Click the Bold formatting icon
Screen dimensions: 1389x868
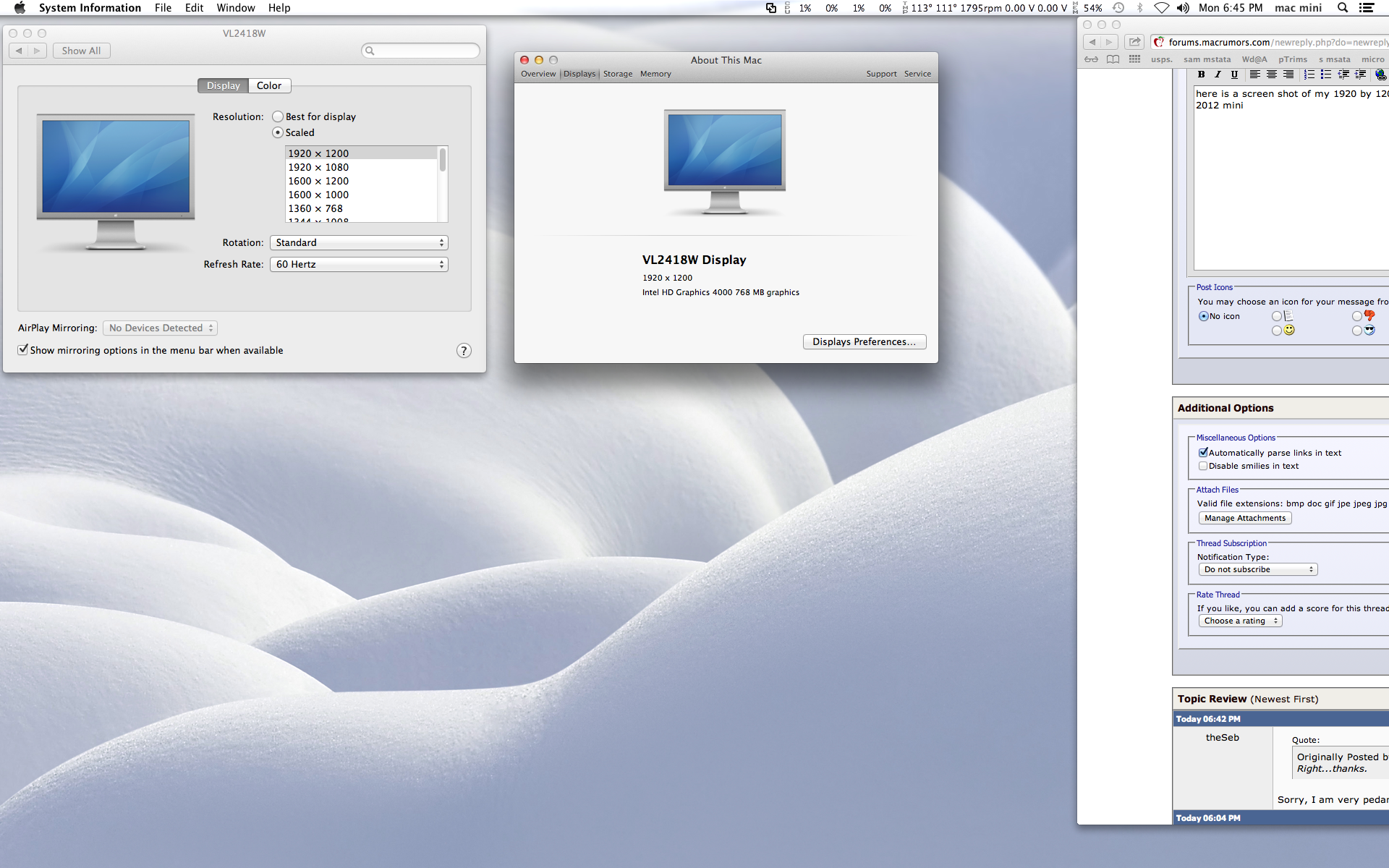(1201, 75)
